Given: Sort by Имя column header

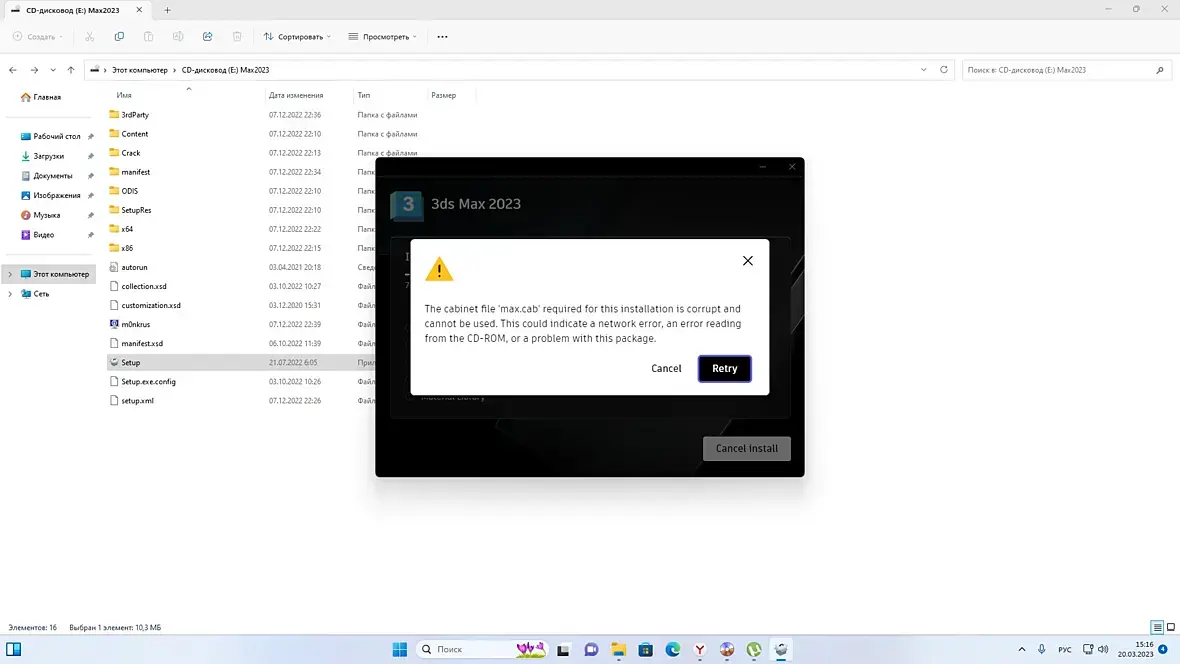Looking at the screenshot, I should (x=124, y=96).
